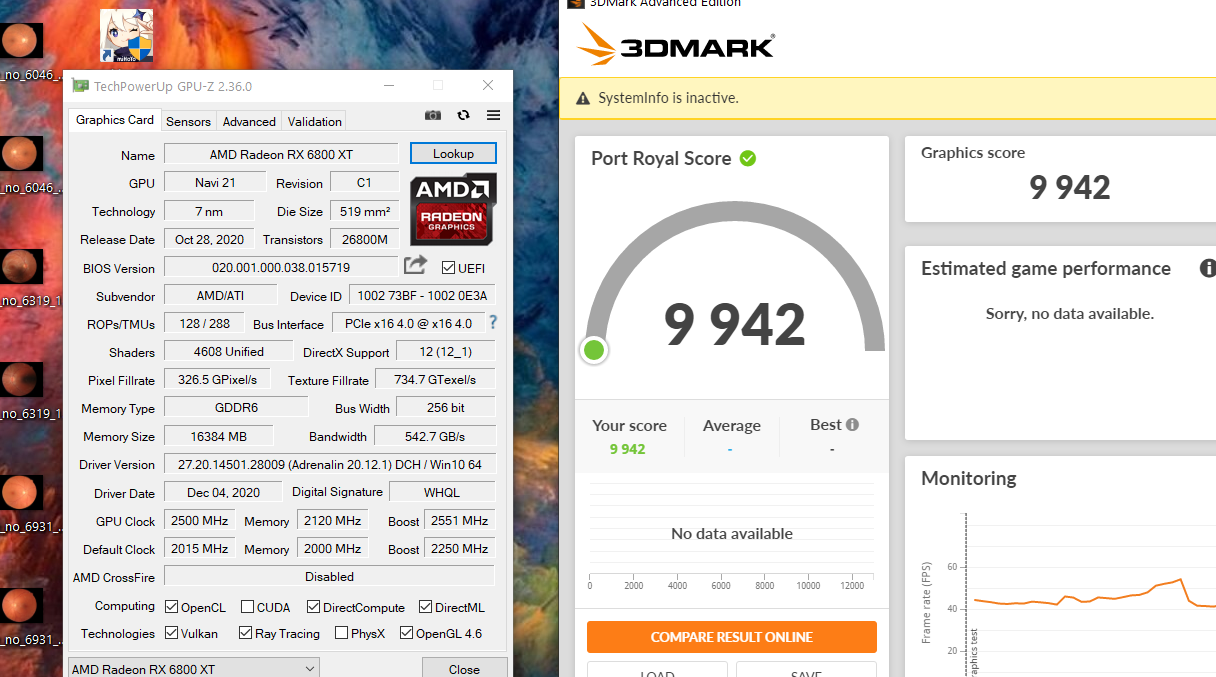Switch to the Graphics Card tab
This screenshot has width=1216, height=677.
[115, 120]
